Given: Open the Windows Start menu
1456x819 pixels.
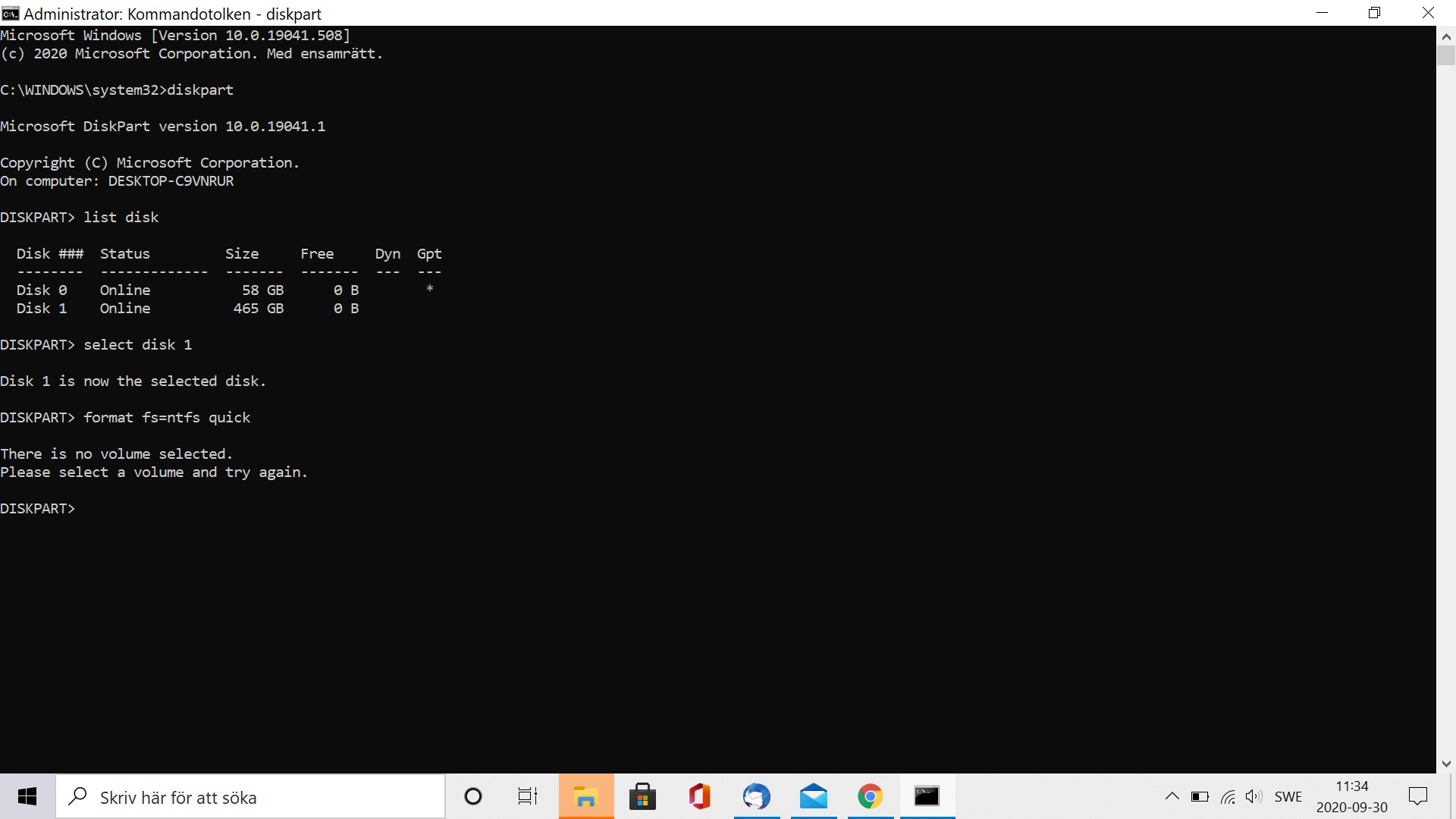Looking at the screenshot, I should coord(27,796).
